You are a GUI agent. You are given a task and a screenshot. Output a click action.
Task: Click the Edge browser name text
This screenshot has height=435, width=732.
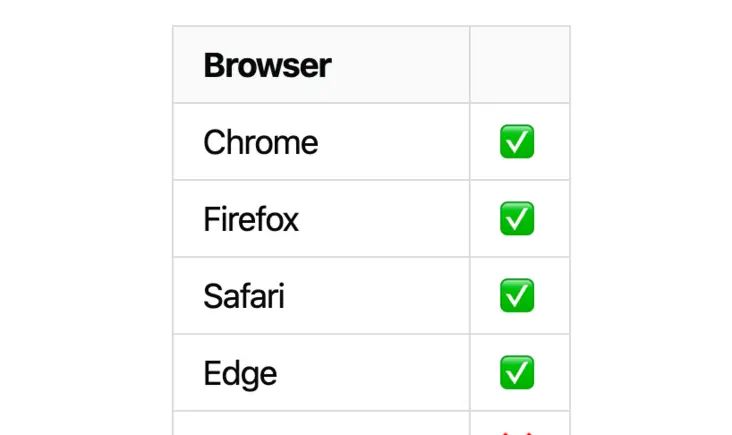(x=240, y=373)
